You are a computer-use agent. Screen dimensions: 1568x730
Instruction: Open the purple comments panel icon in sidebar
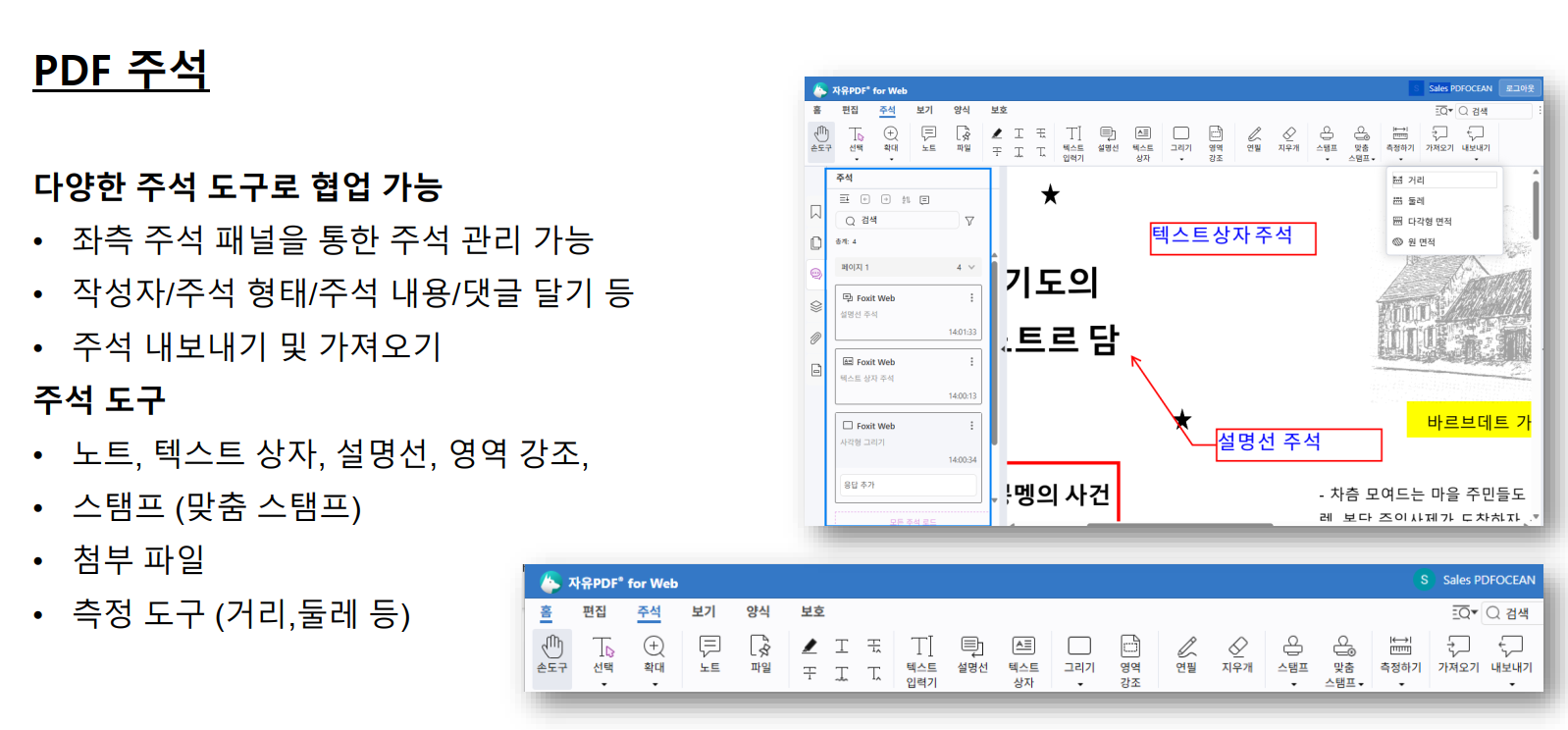click(x=815, y=274)
